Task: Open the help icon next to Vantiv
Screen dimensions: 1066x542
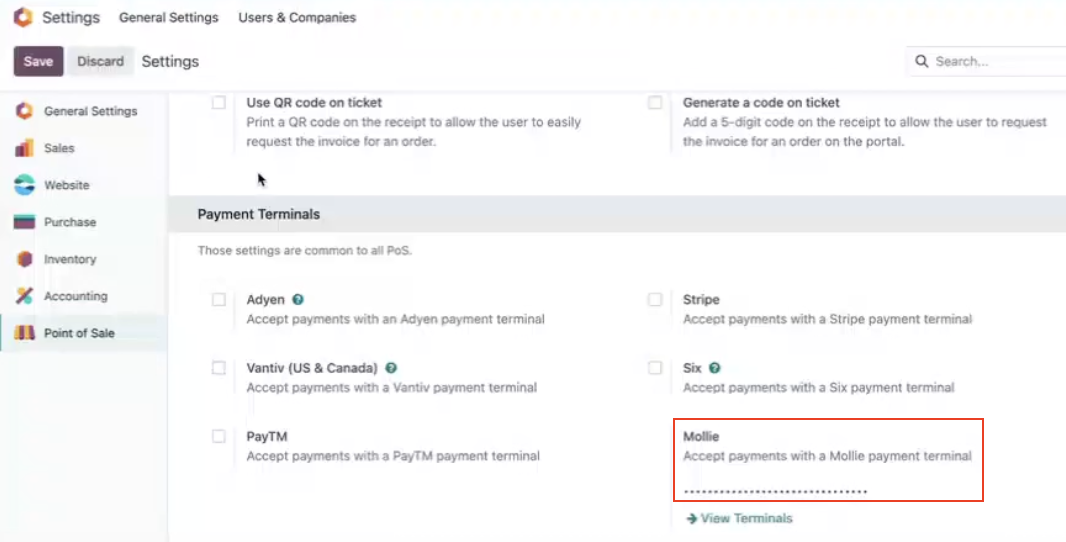Action: click(391, 368)
